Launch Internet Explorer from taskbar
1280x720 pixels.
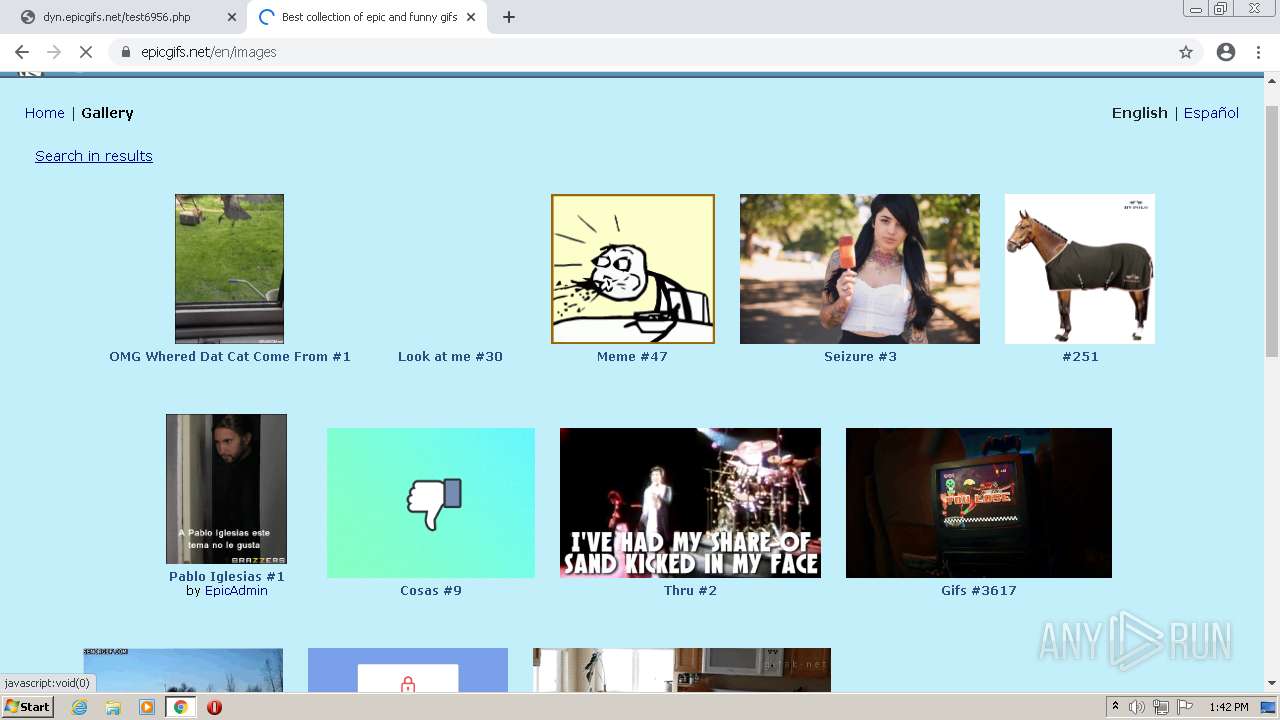point(80,707)
